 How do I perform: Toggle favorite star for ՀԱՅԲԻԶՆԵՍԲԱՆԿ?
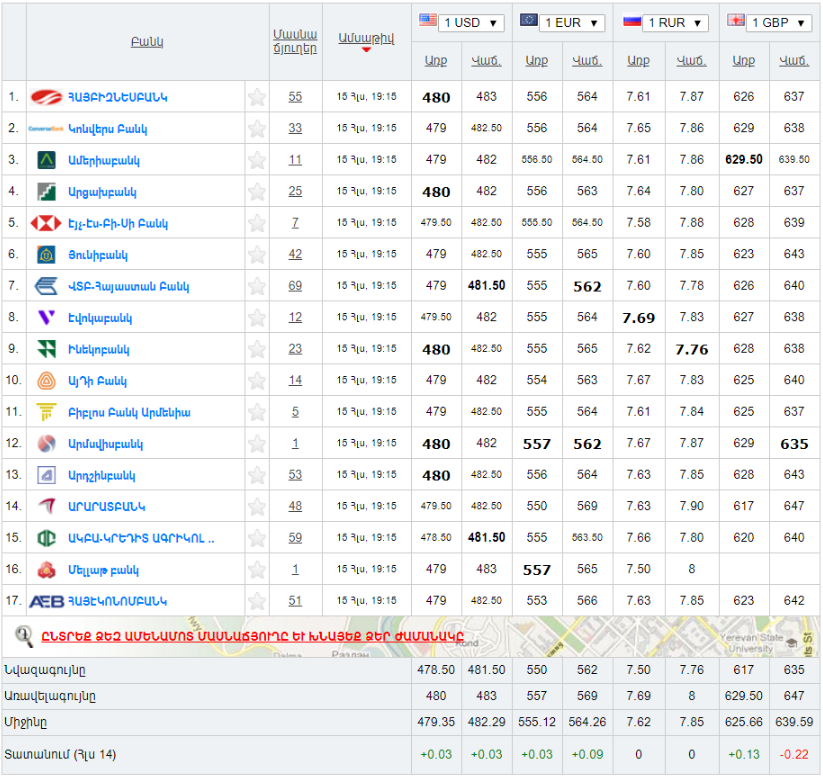(x=257, y=97)
